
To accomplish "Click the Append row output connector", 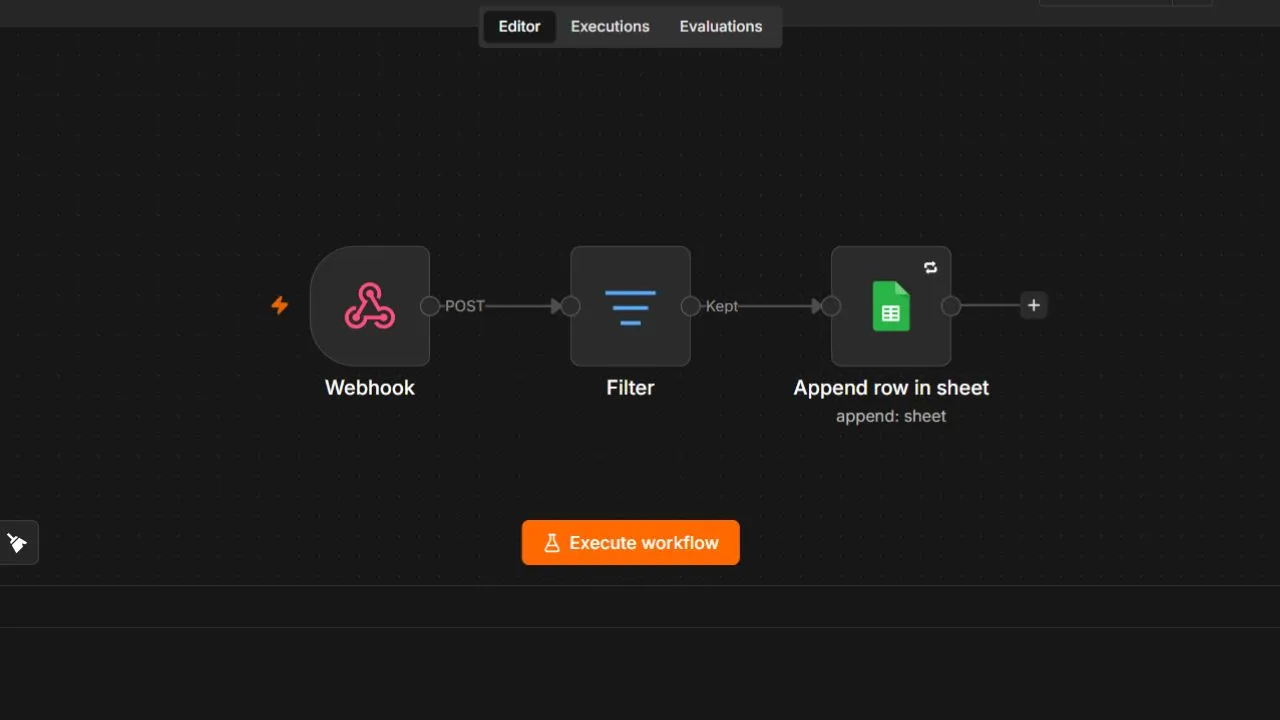I will 951,306.
